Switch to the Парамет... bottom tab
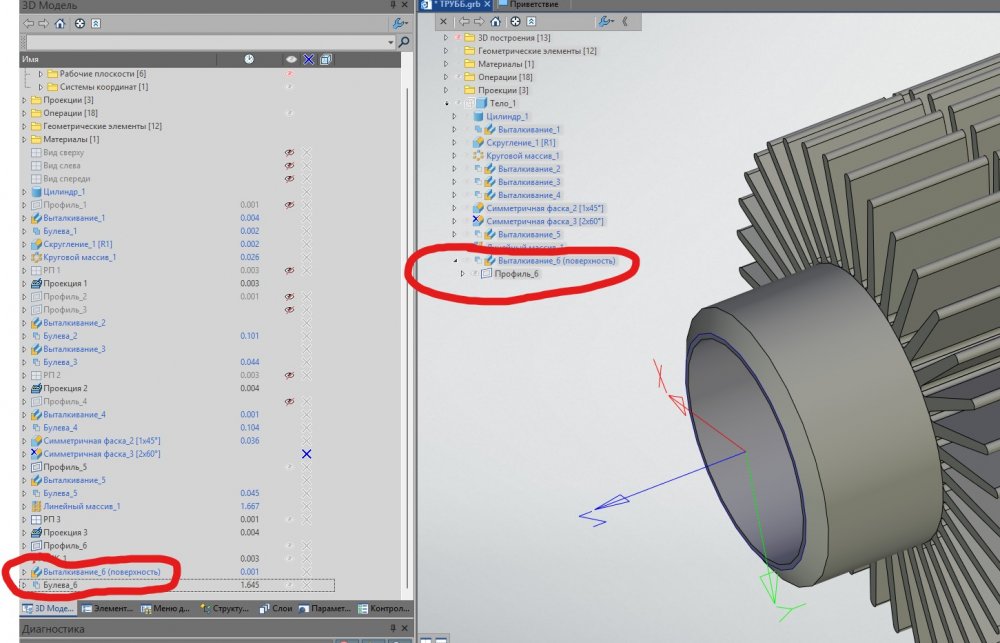The image size is (1000, 643). 325,609
